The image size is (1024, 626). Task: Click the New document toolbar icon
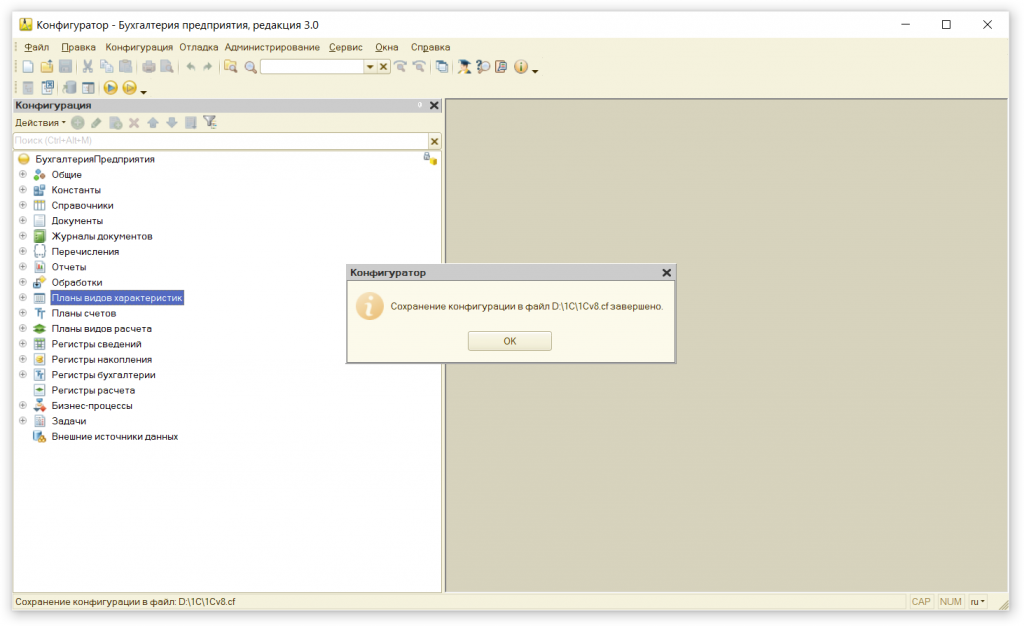click(28, 67)
